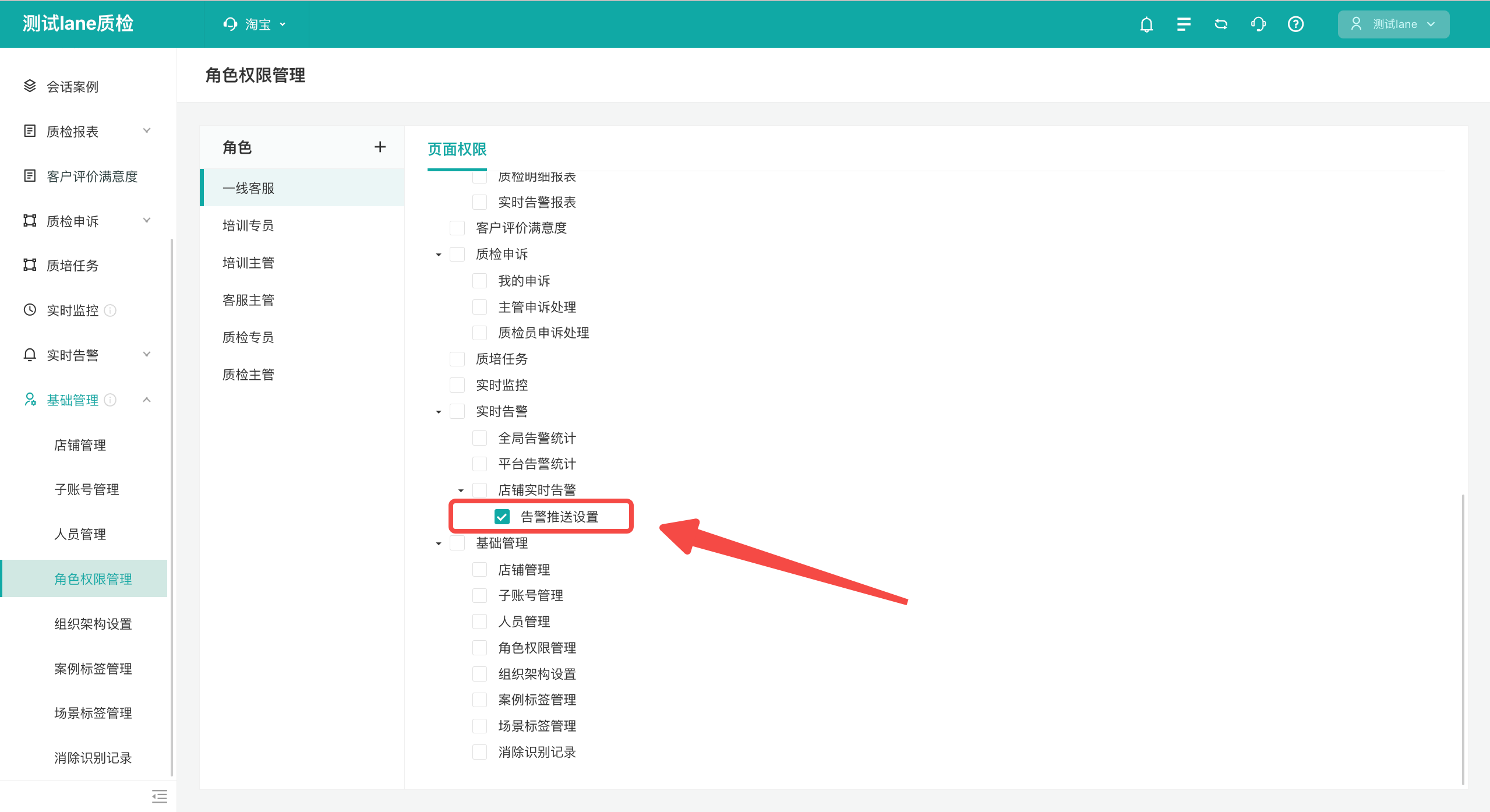Viewport: 1490px width, 812px height.
Task: Collapse the sidebar with bottom menu icon
Action: [159, 796]
